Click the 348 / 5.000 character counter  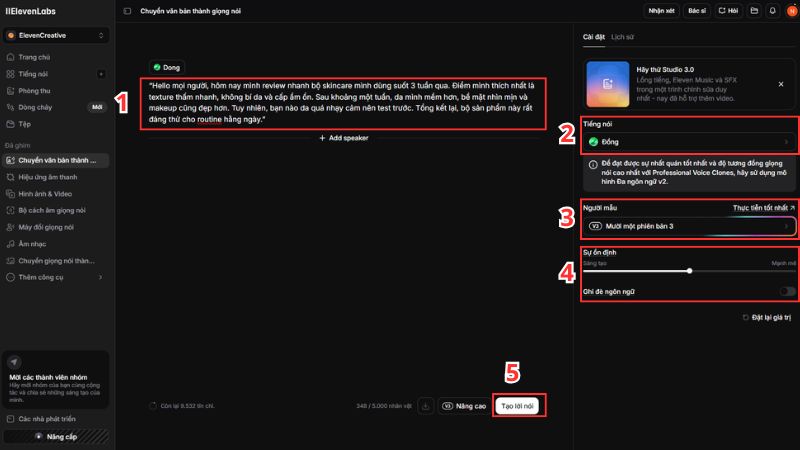tap(384, 406)
